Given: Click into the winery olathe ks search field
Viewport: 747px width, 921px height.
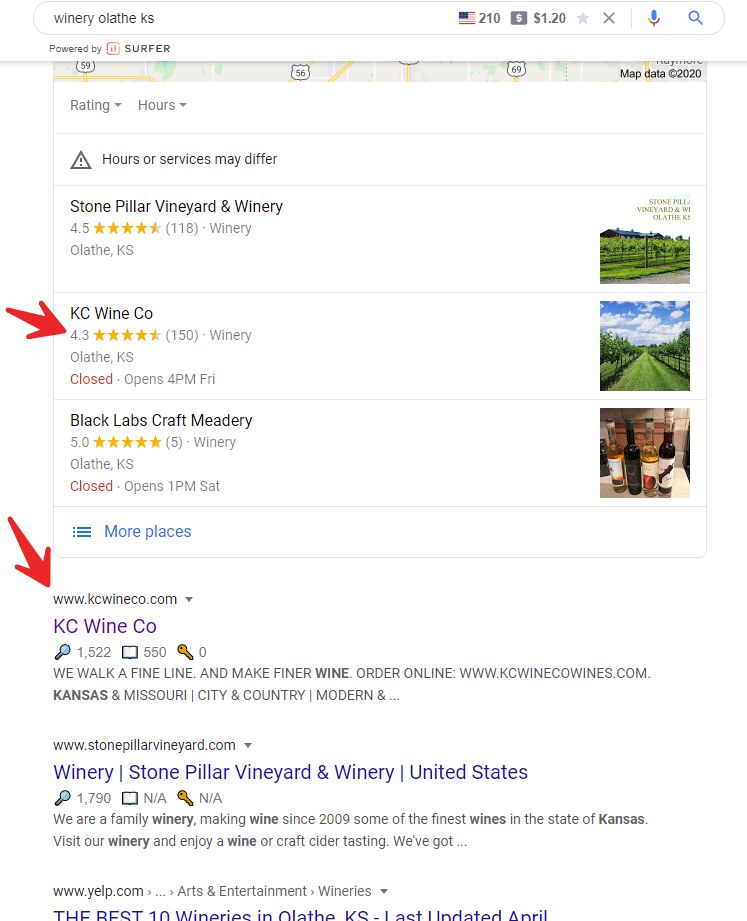Looking at the screenshot, I should point(247,18).
